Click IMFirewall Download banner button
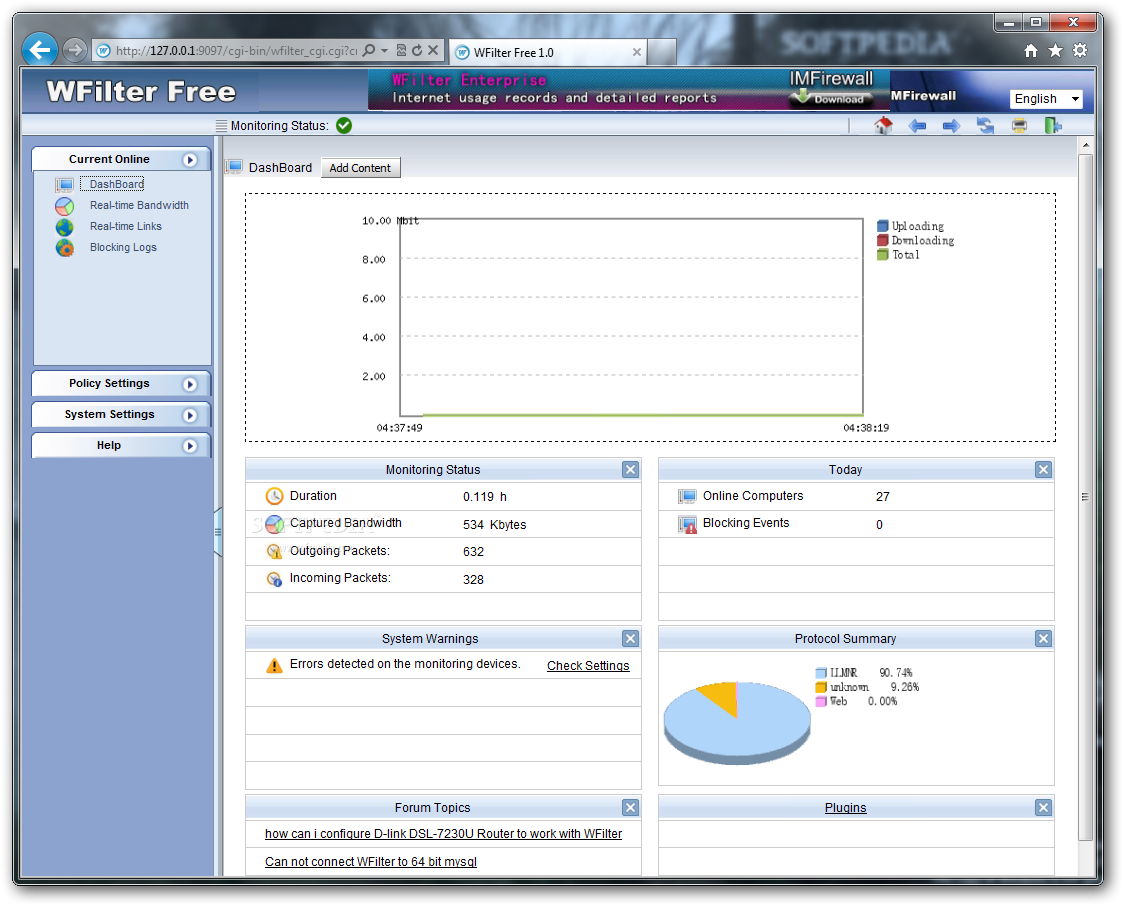Screen dimensions: 1124x906 tap(832, 98)
